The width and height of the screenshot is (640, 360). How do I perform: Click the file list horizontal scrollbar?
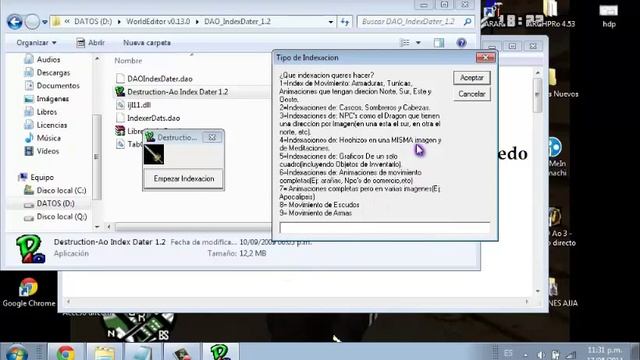click(x=192, y=227)
